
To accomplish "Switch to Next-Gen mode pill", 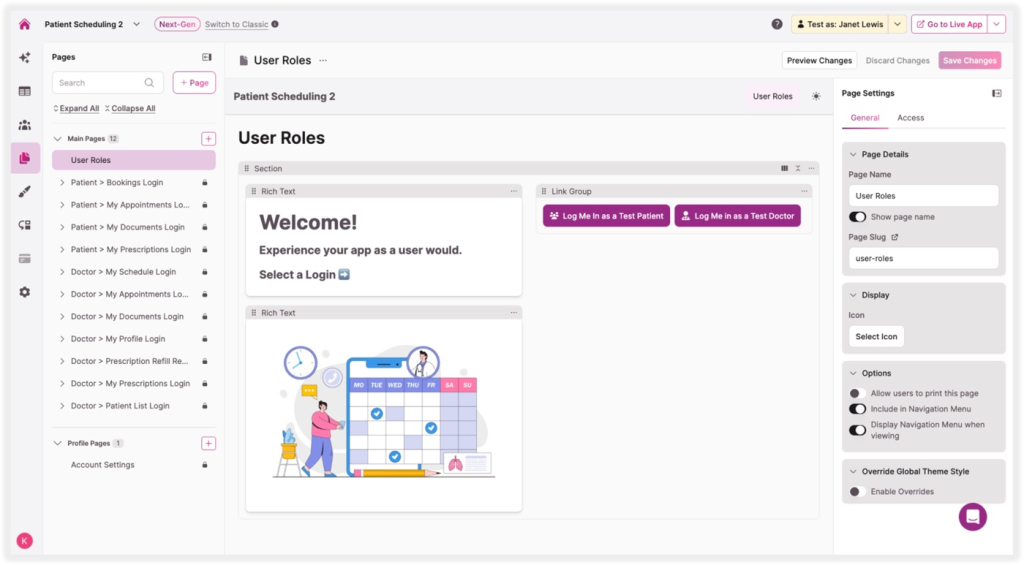I will click(177, 24).
